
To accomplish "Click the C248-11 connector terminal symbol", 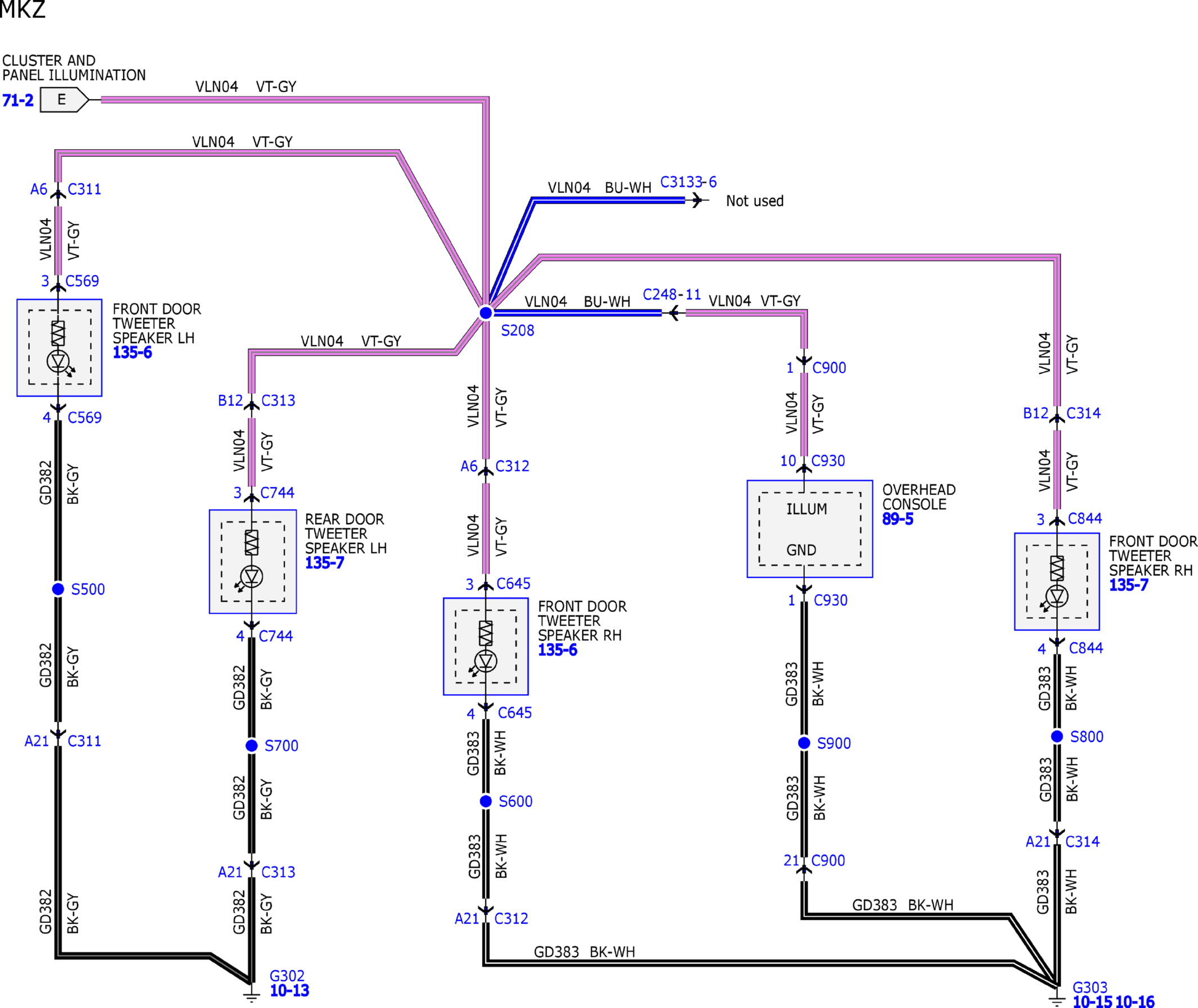I will pos(674,313).
